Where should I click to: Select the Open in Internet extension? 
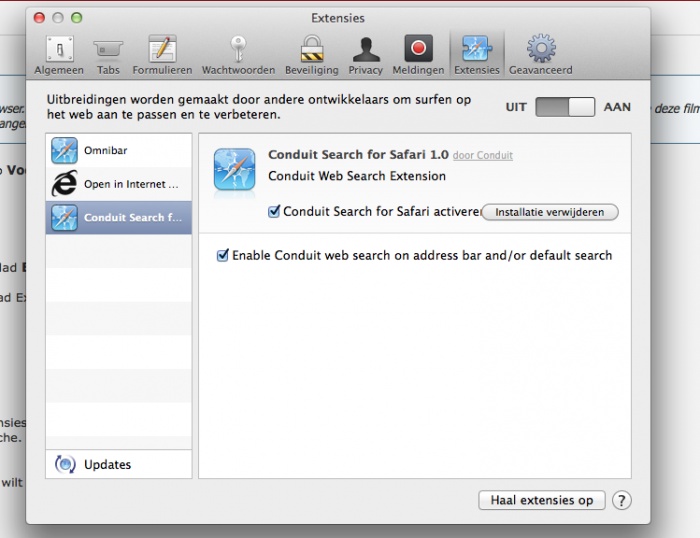click(119, 184)
